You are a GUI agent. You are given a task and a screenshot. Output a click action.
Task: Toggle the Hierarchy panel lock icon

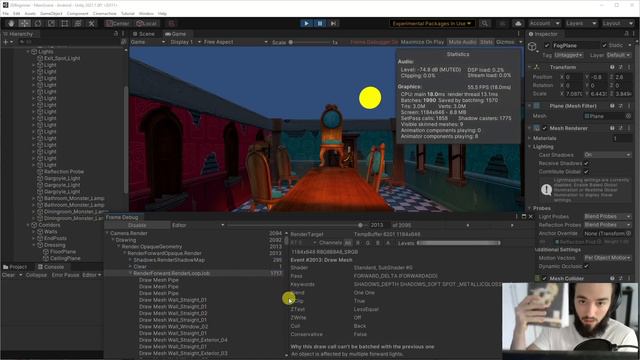(116, 34)
